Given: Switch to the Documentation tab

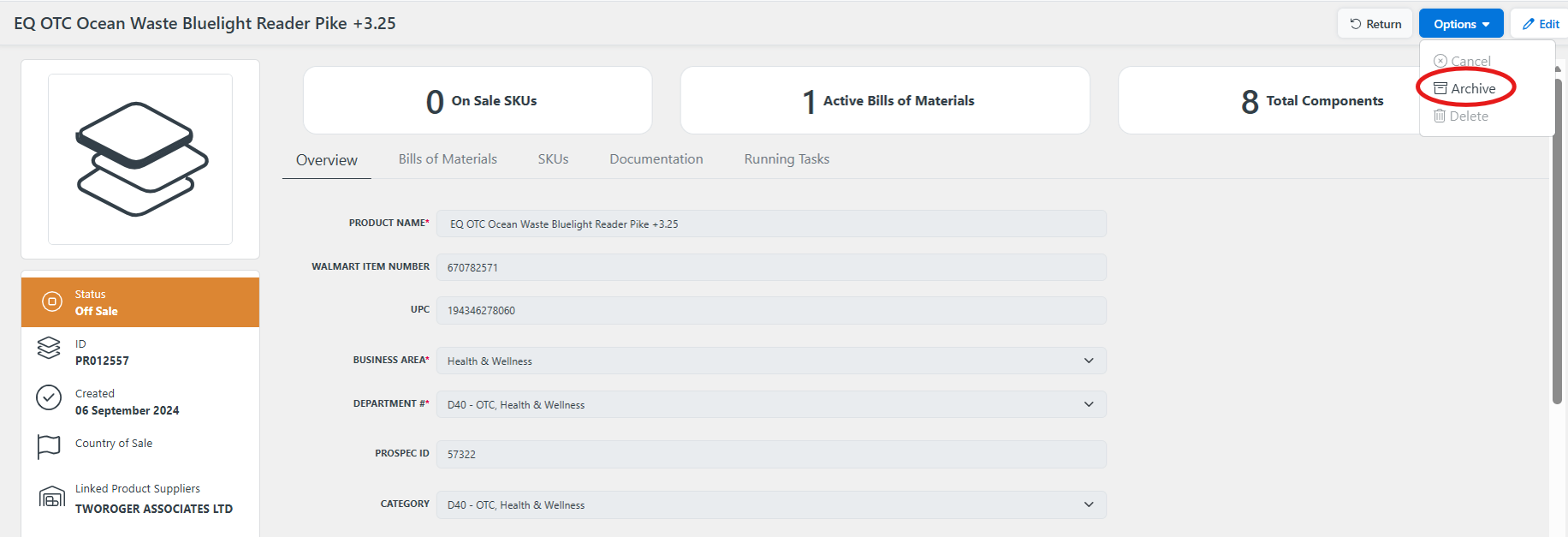Looking at the screenshot, I should pyautogui.click(x=656, y=159).
